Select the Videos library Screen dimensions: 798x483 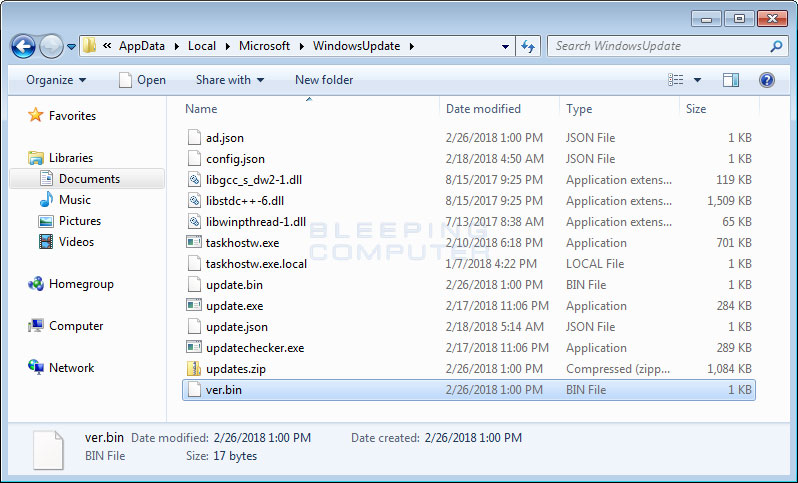(67, 242)
